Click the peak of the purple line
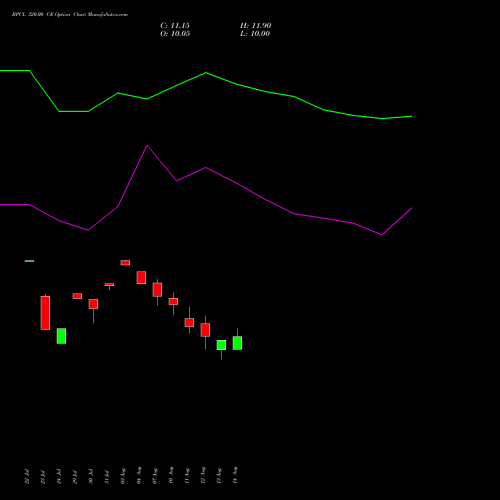This screenshot has width=500, height=500. click(147, 146)
